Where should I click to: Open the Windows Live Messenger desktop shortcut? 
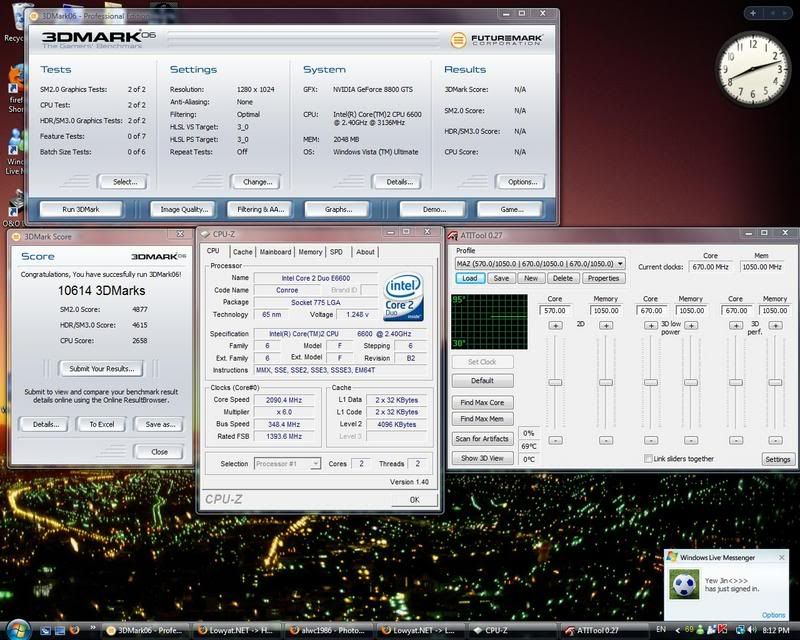(x=14, y=152)
